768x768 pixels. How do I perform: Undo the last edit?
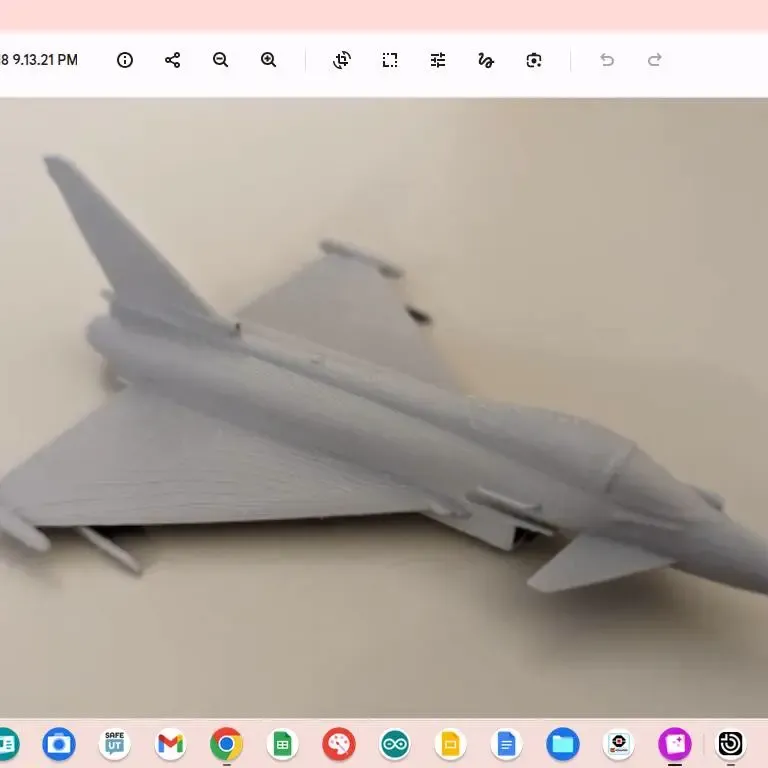coord(607,60)
